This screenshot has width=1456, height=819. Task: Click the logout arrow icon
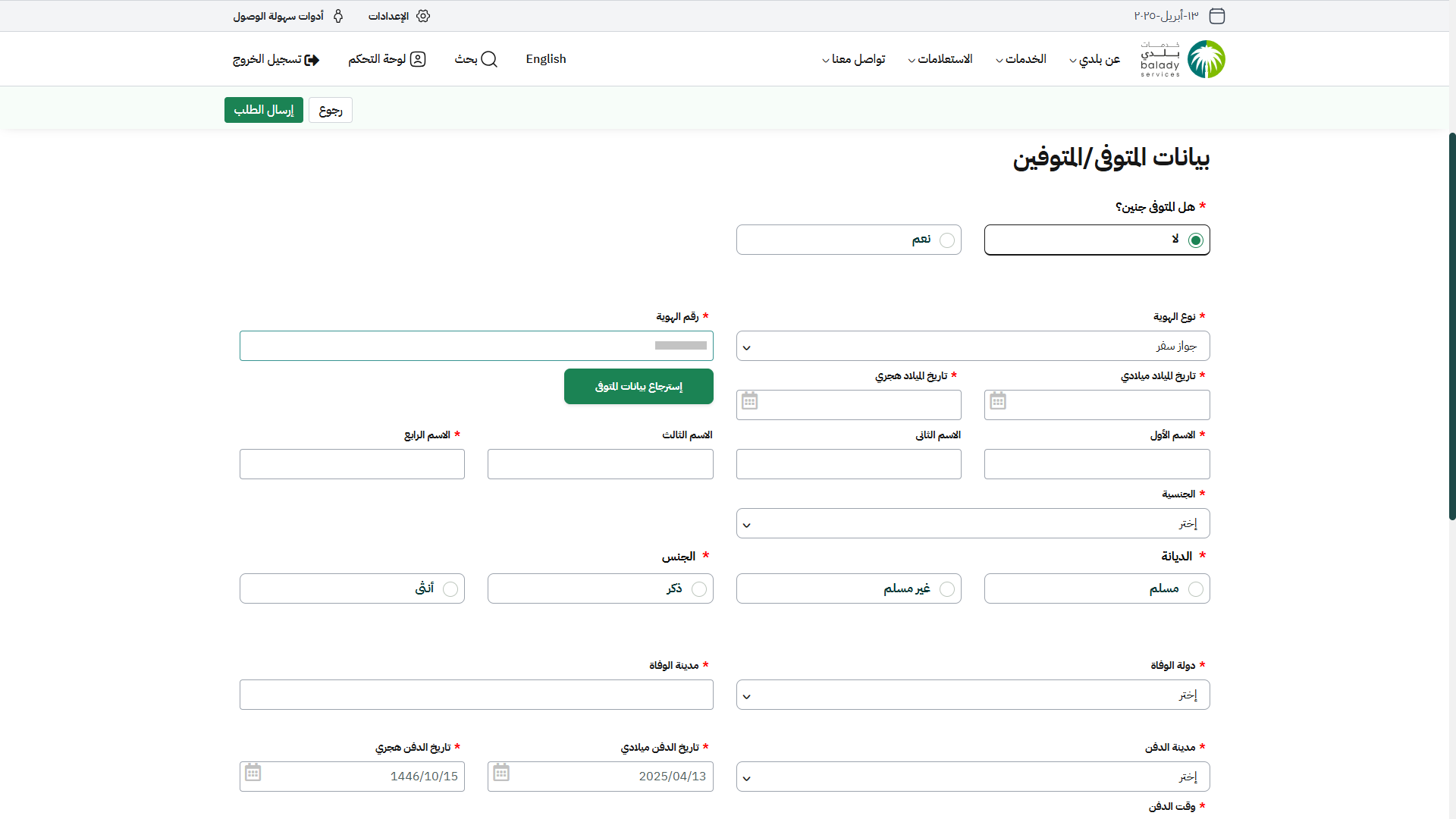[x=312, y=60]
